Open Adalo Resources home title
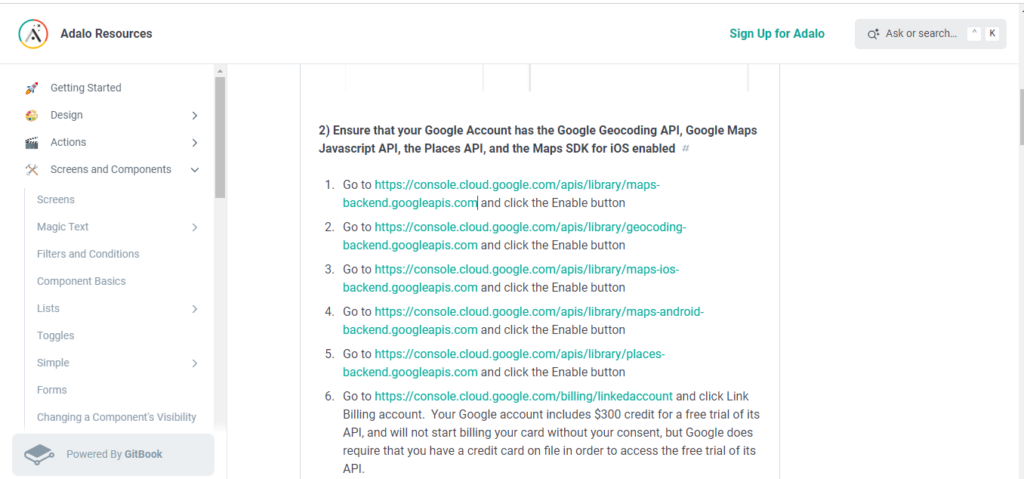 [106, 34]
